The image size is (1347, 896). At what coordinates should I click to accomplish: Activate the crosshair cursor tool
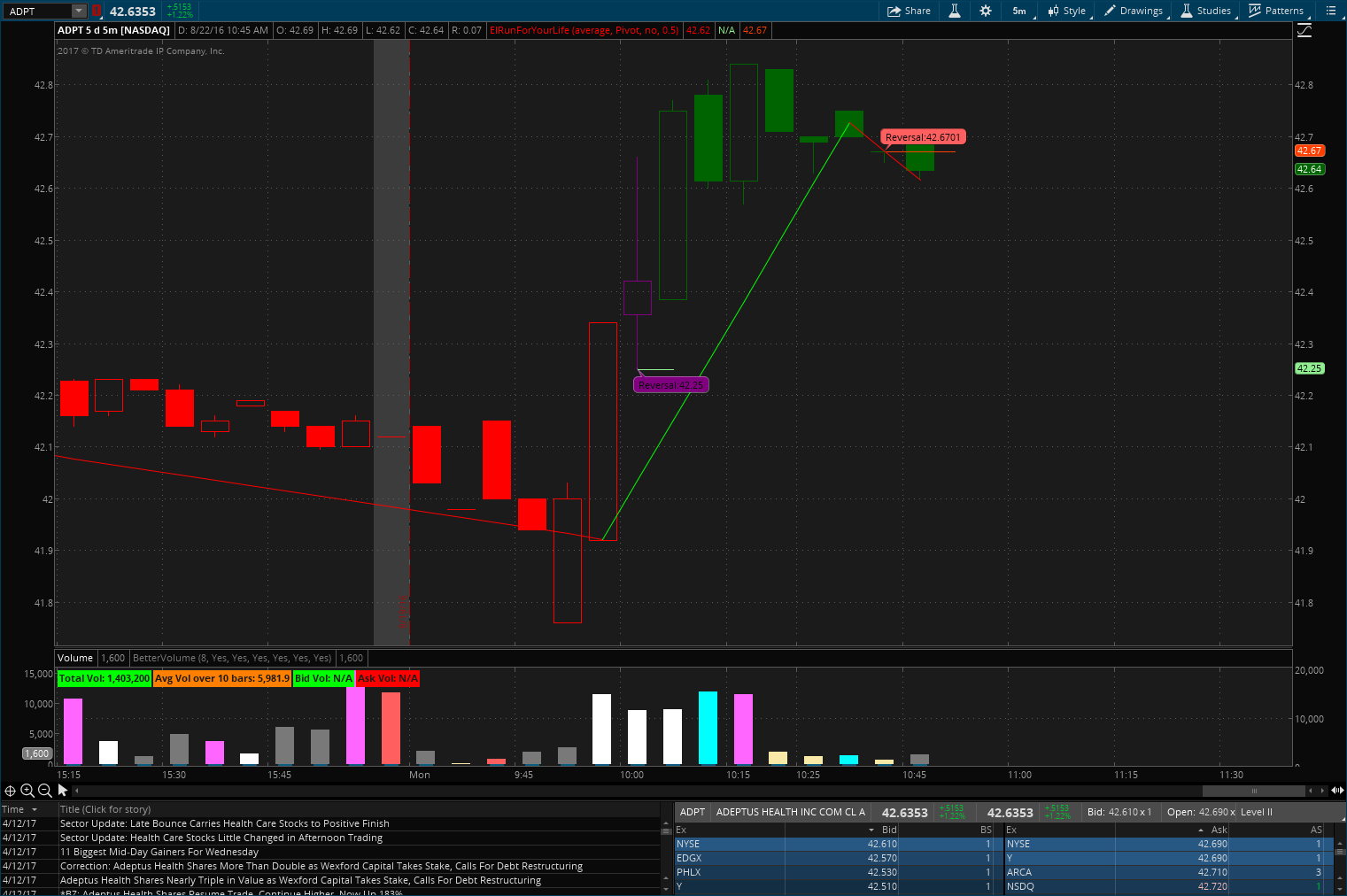[11, 791]
